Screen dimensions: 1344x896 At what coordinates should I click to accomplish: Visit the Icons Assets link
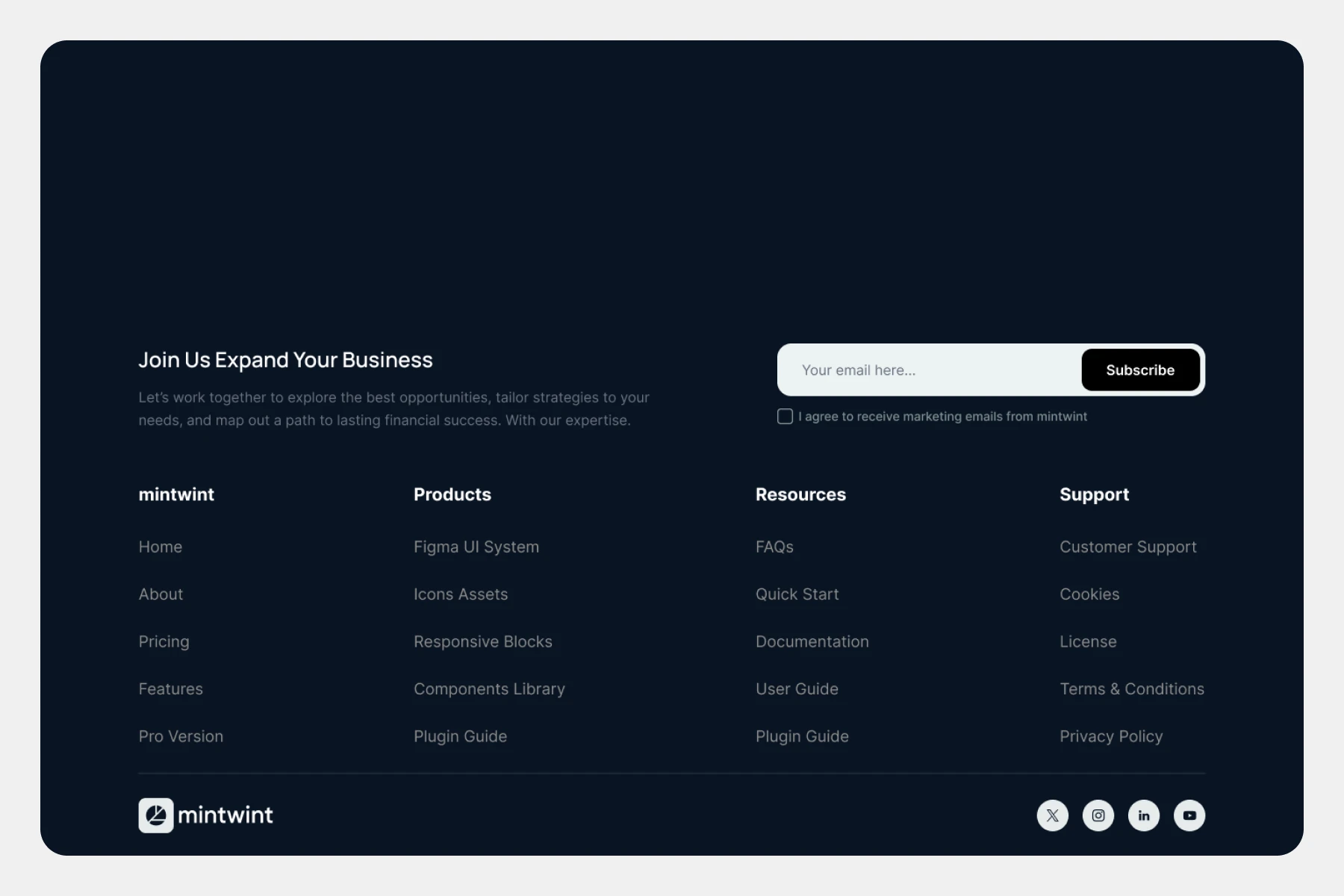coord(461,594)
